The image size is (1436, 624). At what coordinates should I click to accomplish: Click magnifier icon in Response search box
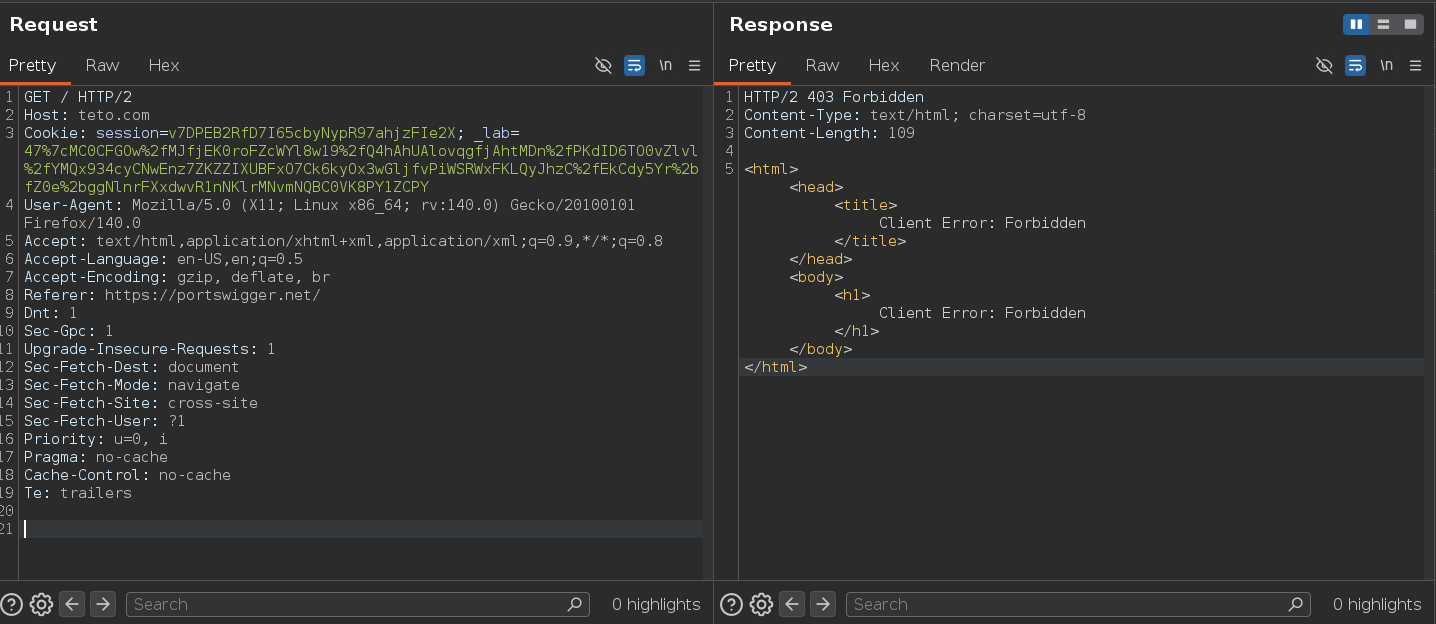click(x=1296, y=604)
